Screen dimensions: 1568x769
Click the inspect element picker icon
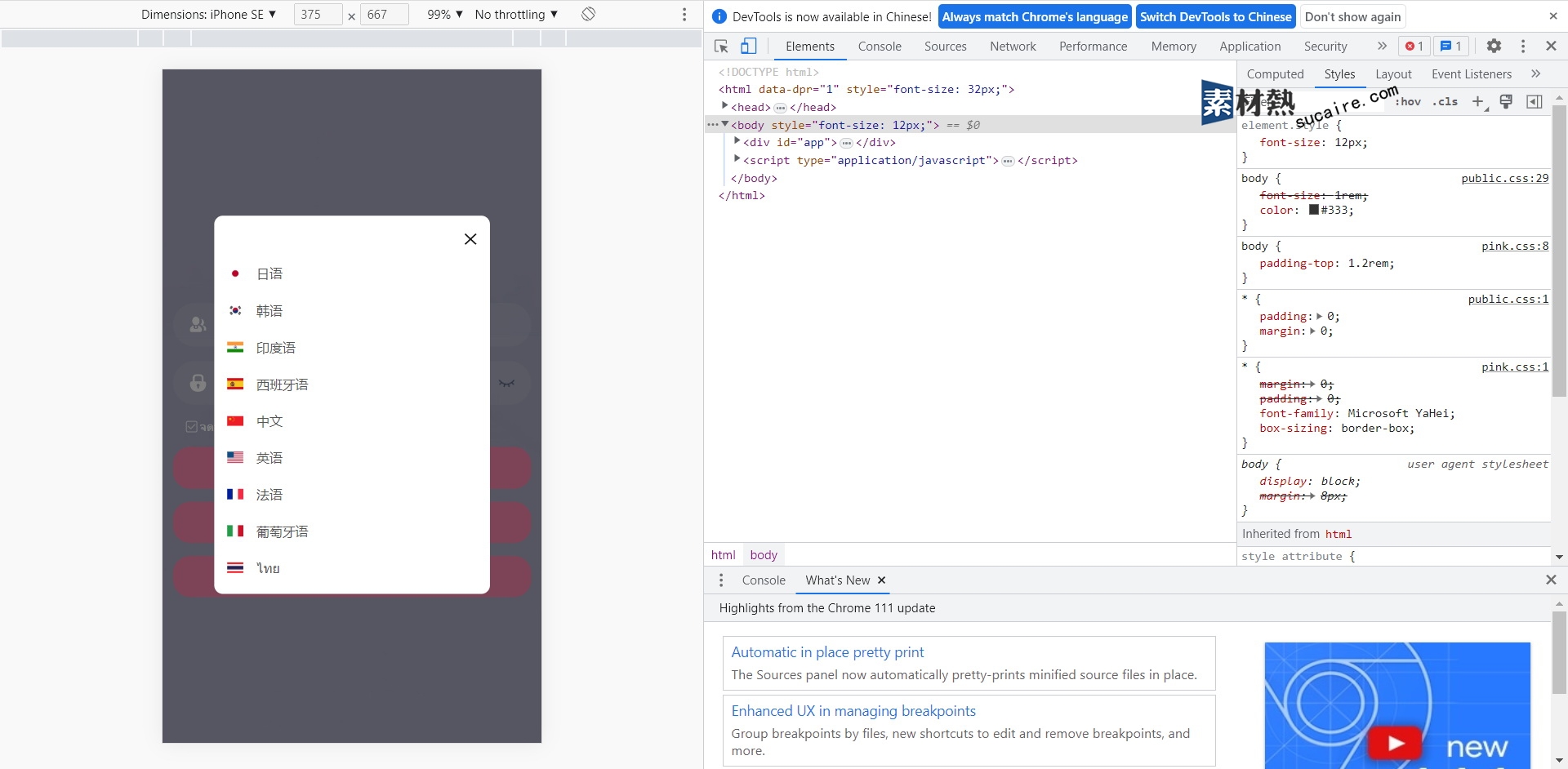point(721,47)
